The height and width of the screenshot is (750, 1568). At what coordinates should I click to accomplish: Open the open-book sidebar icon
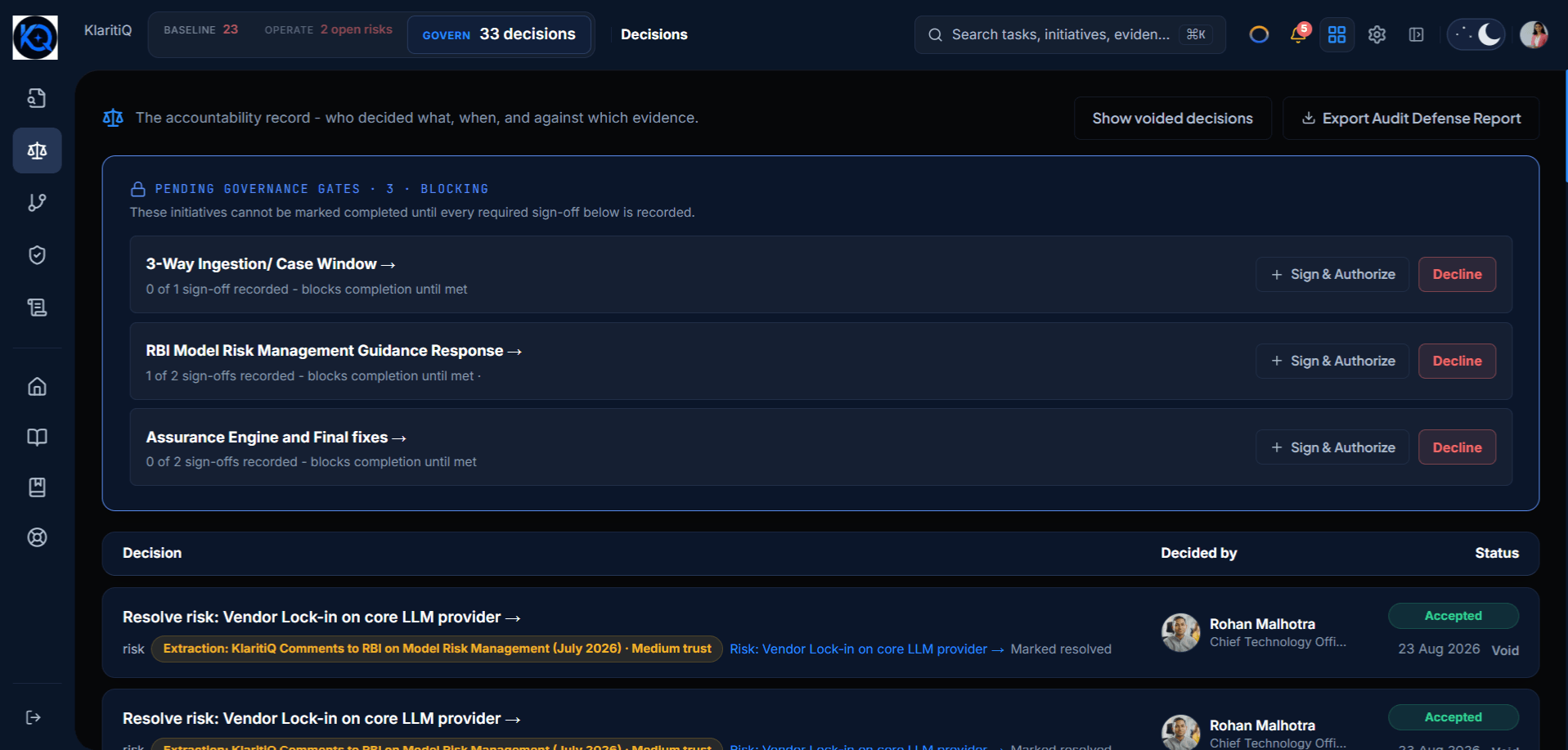(x=37, y=437)
